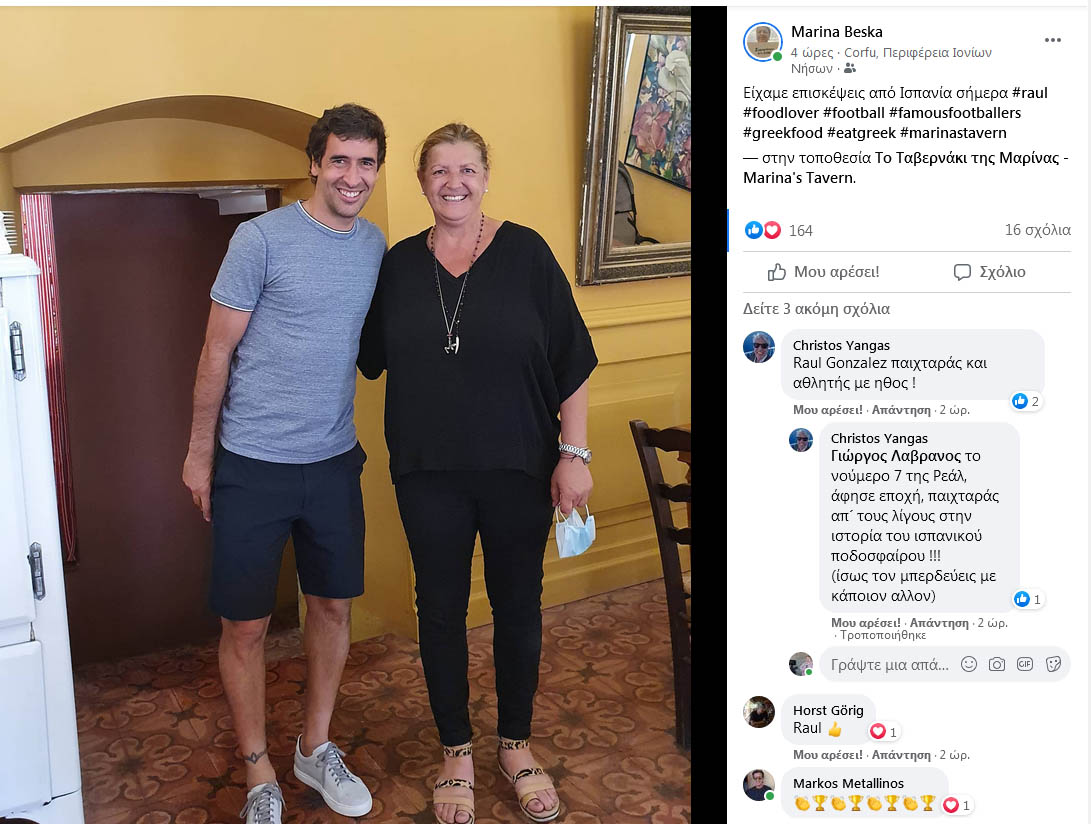Screen dimensions: 1091x824
Task: Click the sticker icon in reply box
Action: tap(1053, 664)
